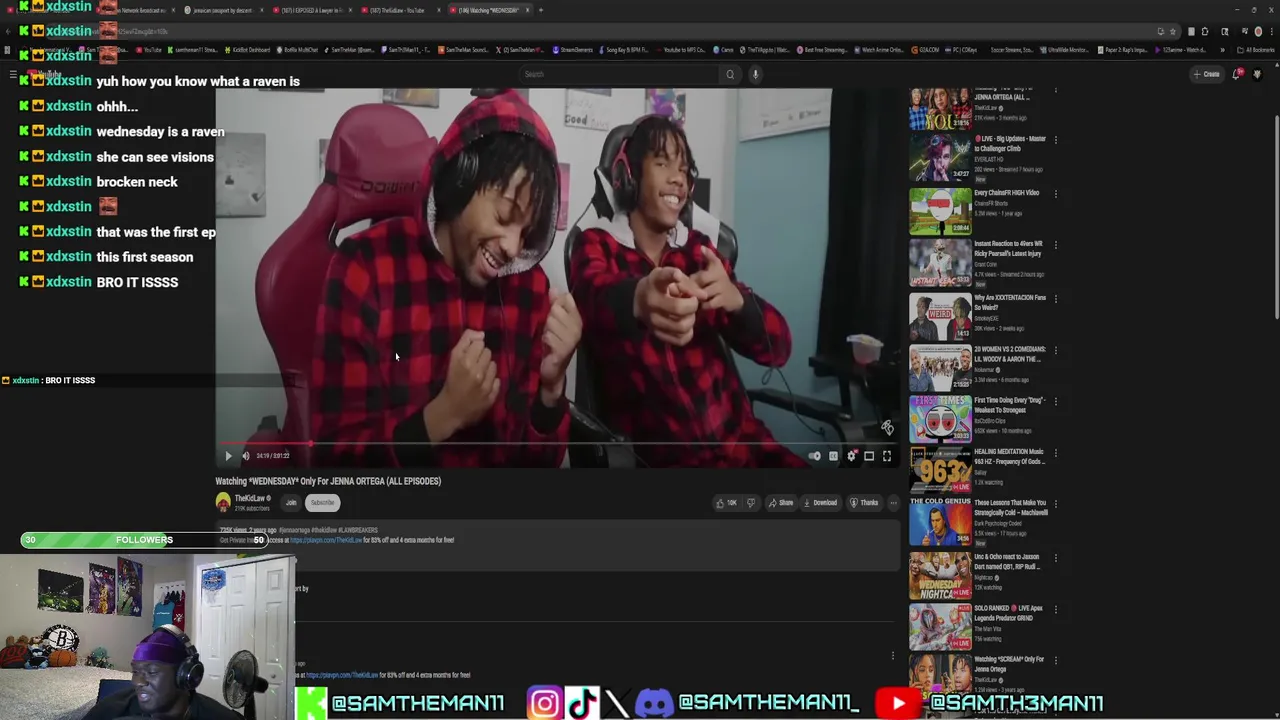Open the LIVE Big Updates Challenger Climb thumbnail

[940, 158]
